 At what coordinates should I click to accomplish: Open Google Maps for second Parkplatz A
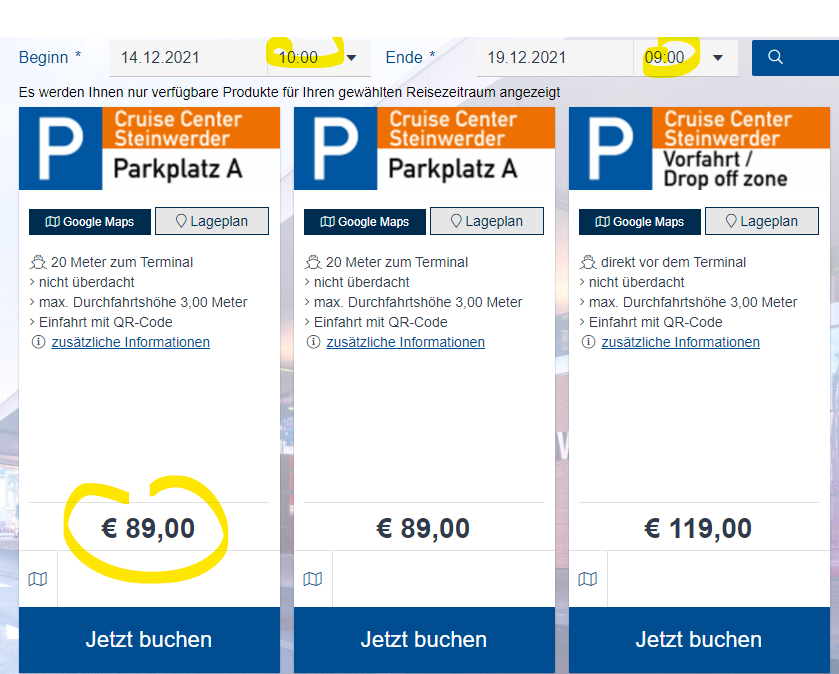click(364, 221)
